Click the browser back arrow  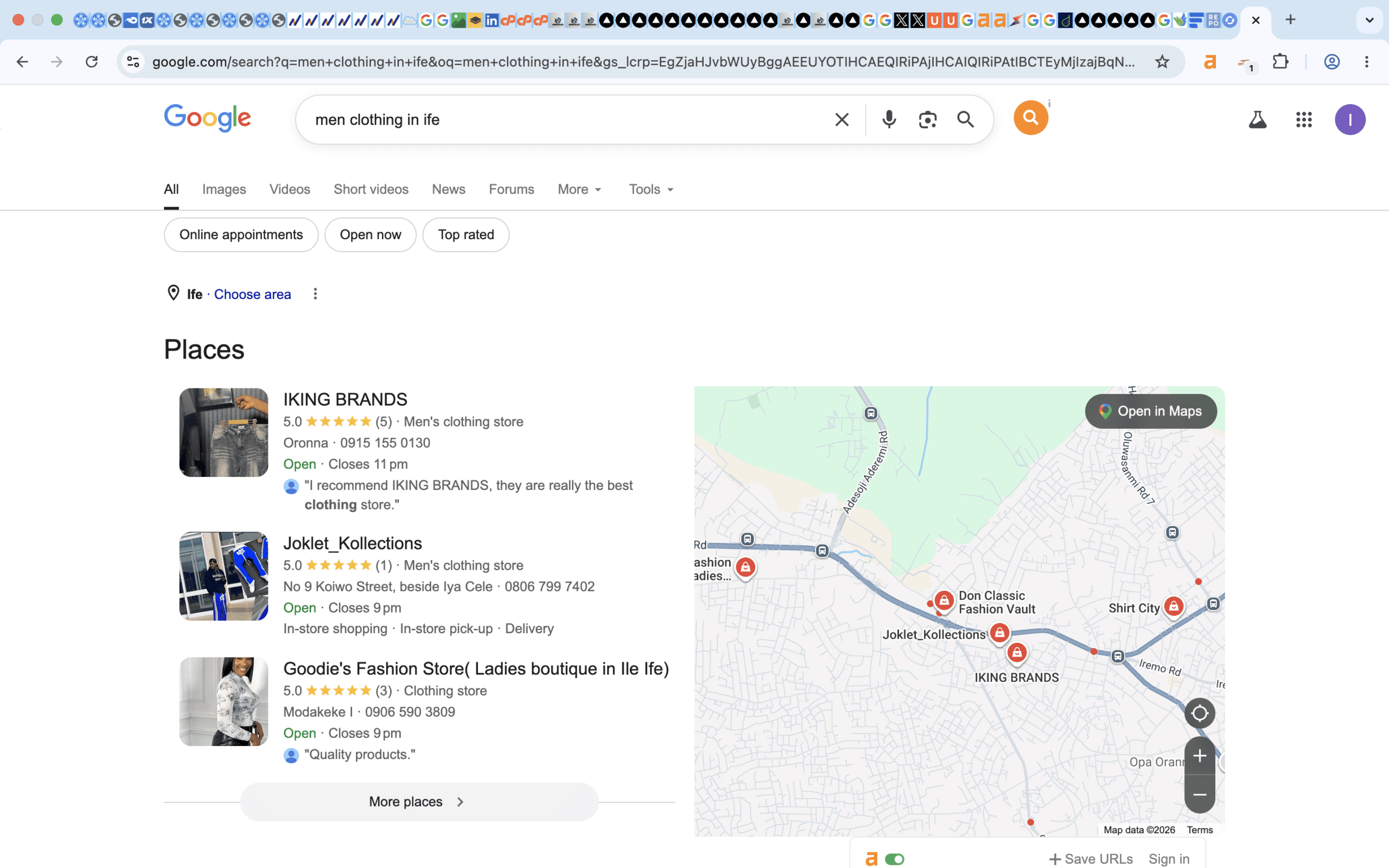(x=22, y=62)
